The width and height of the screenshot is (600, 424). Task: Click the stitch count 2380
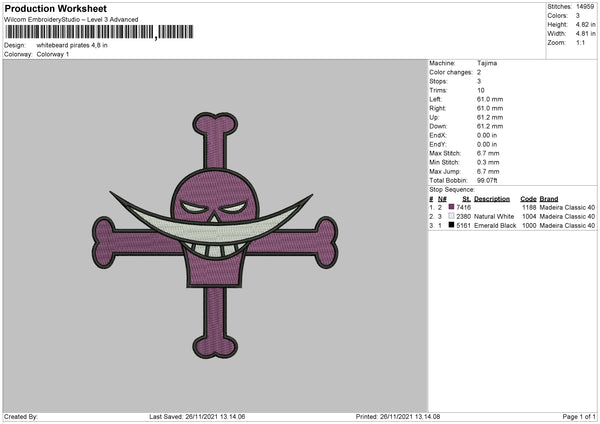(463, 217)
